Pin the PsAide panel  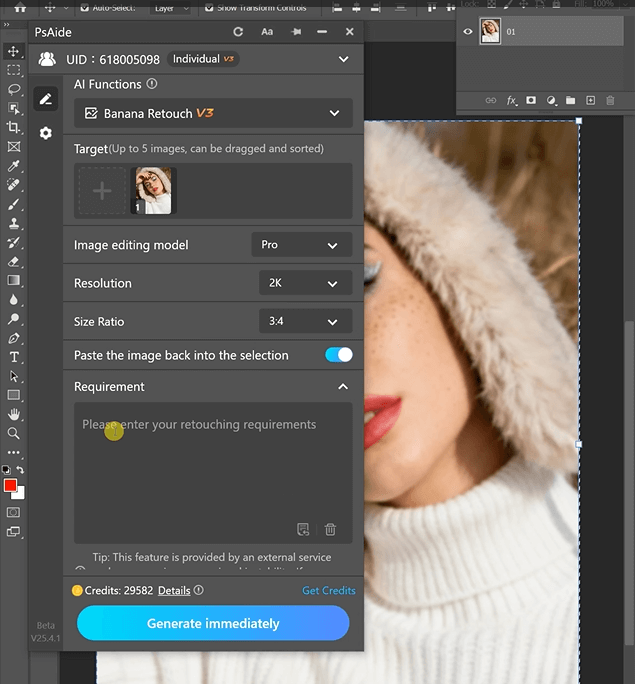(x=296, y=32)
